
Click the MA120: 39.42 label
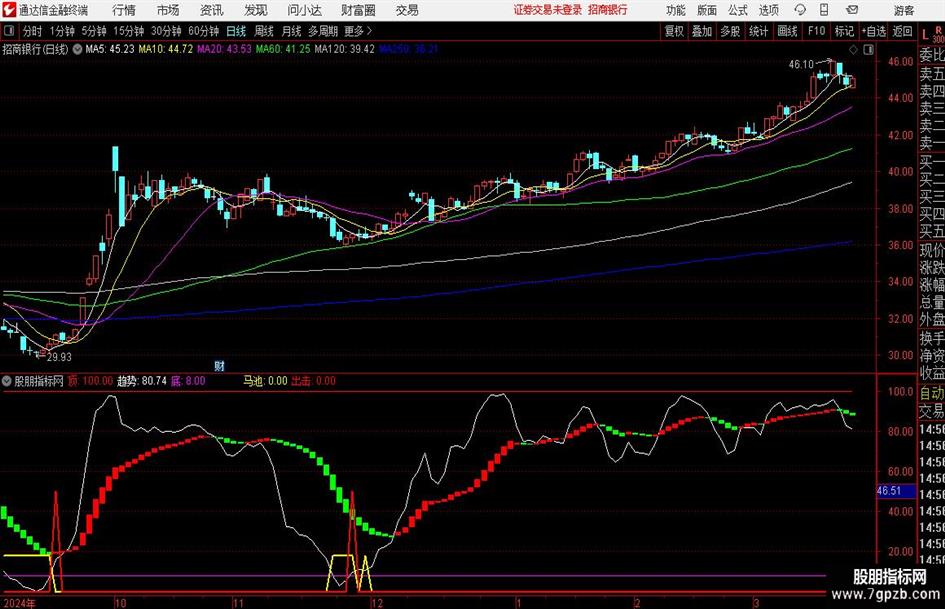tap(344, 49)
